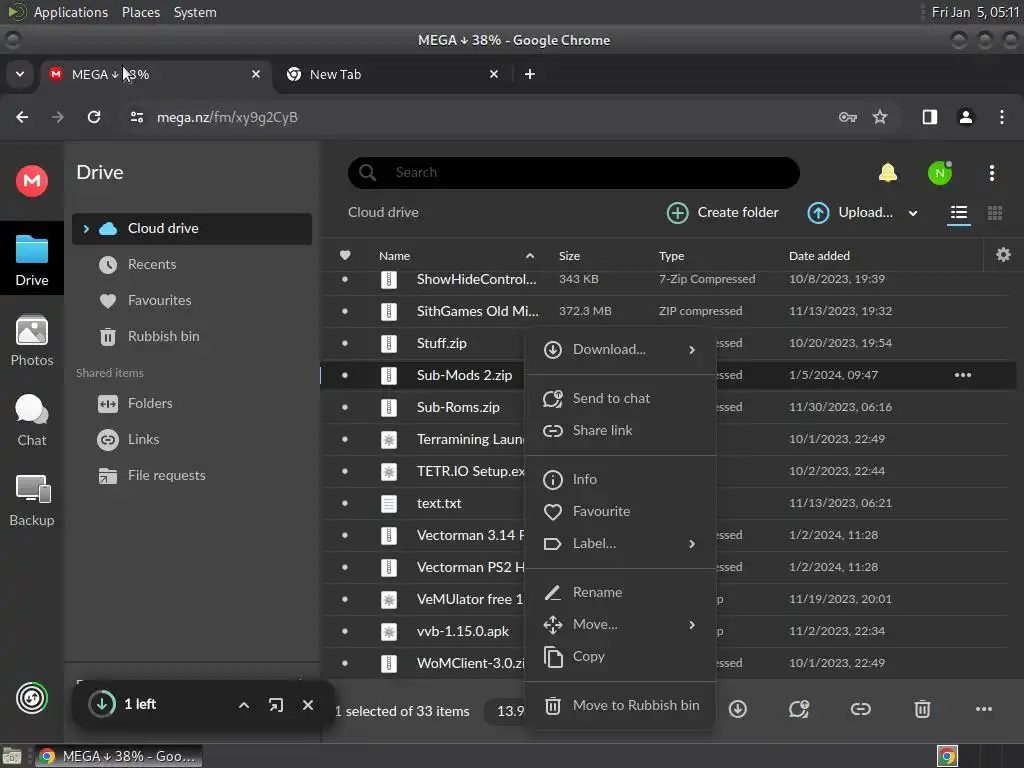Open shared Folders in sidebar

point(192,404)
